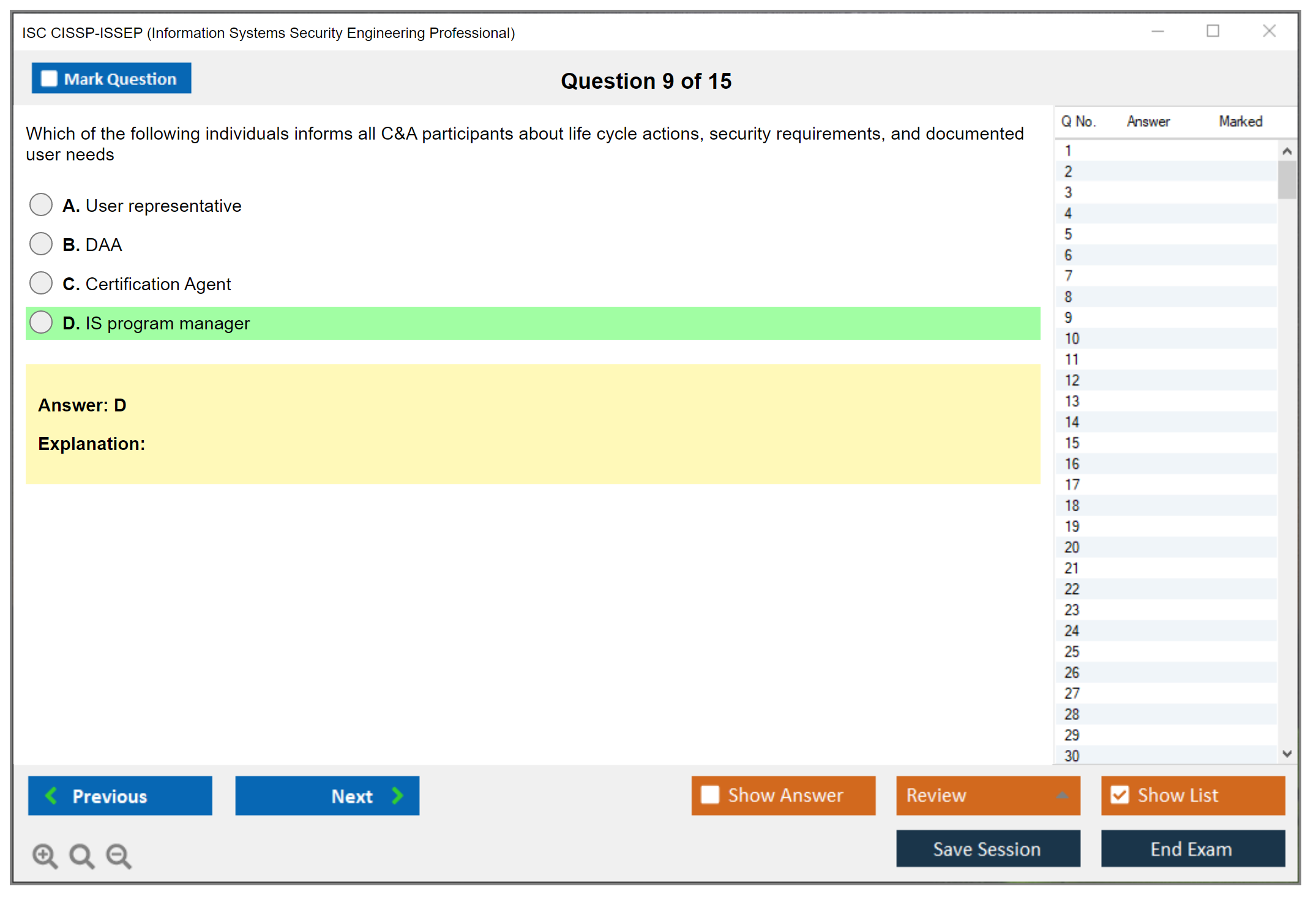Select question 22 row in list
The image size is (1316, 900).
1072,589
